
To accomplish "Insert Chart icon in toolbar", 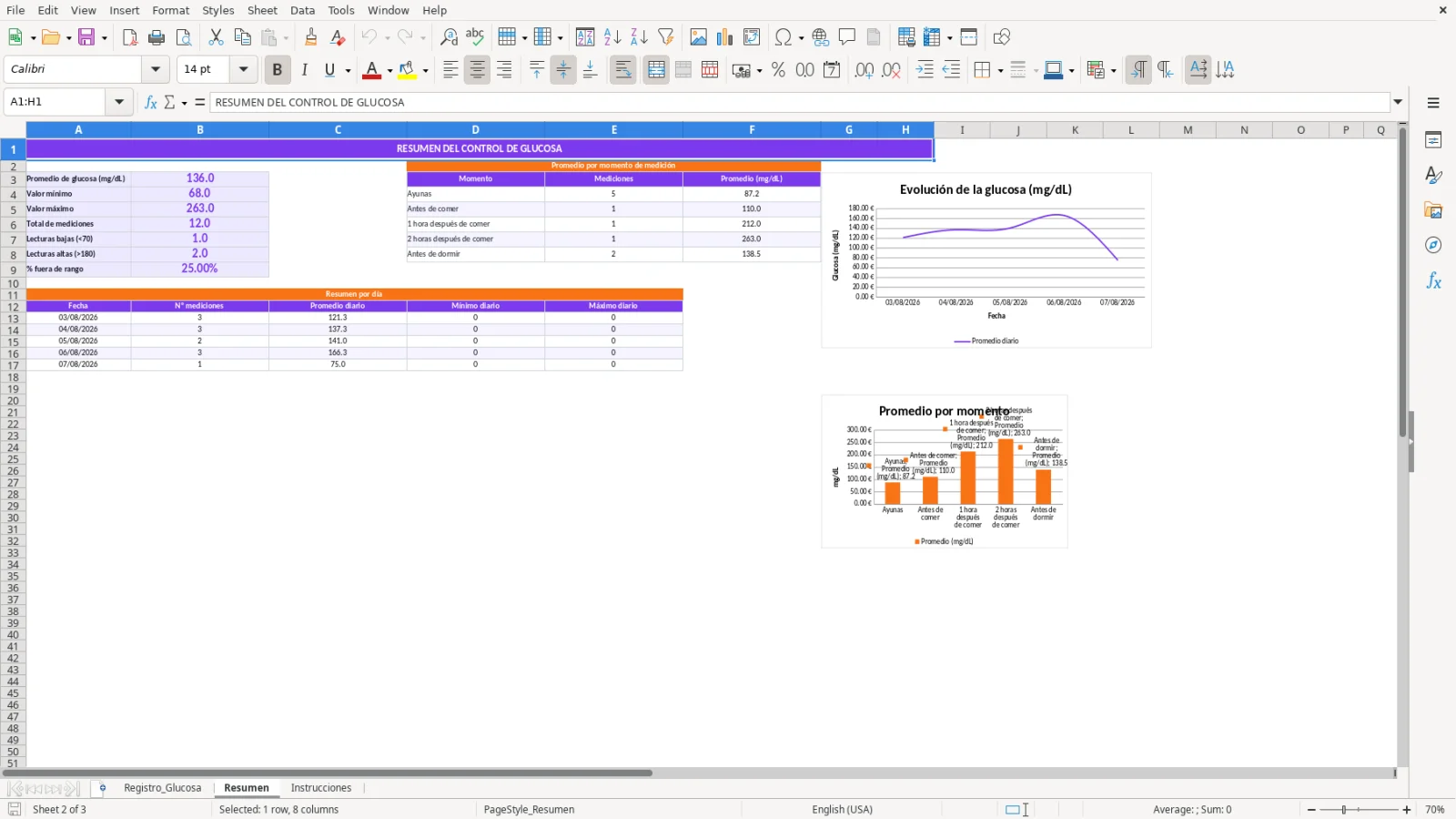I will pos(724,37).
